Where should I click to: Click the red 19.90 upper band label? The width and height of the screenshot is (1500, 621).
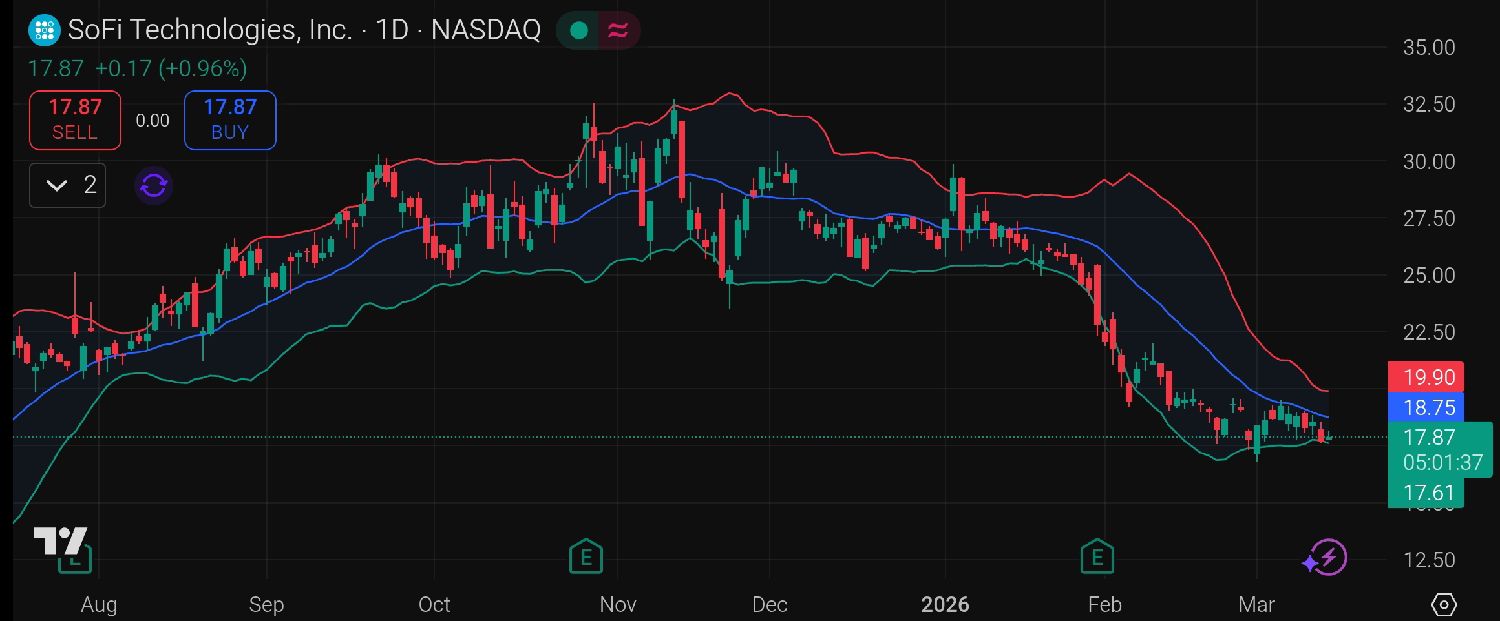click(1426, 377)
